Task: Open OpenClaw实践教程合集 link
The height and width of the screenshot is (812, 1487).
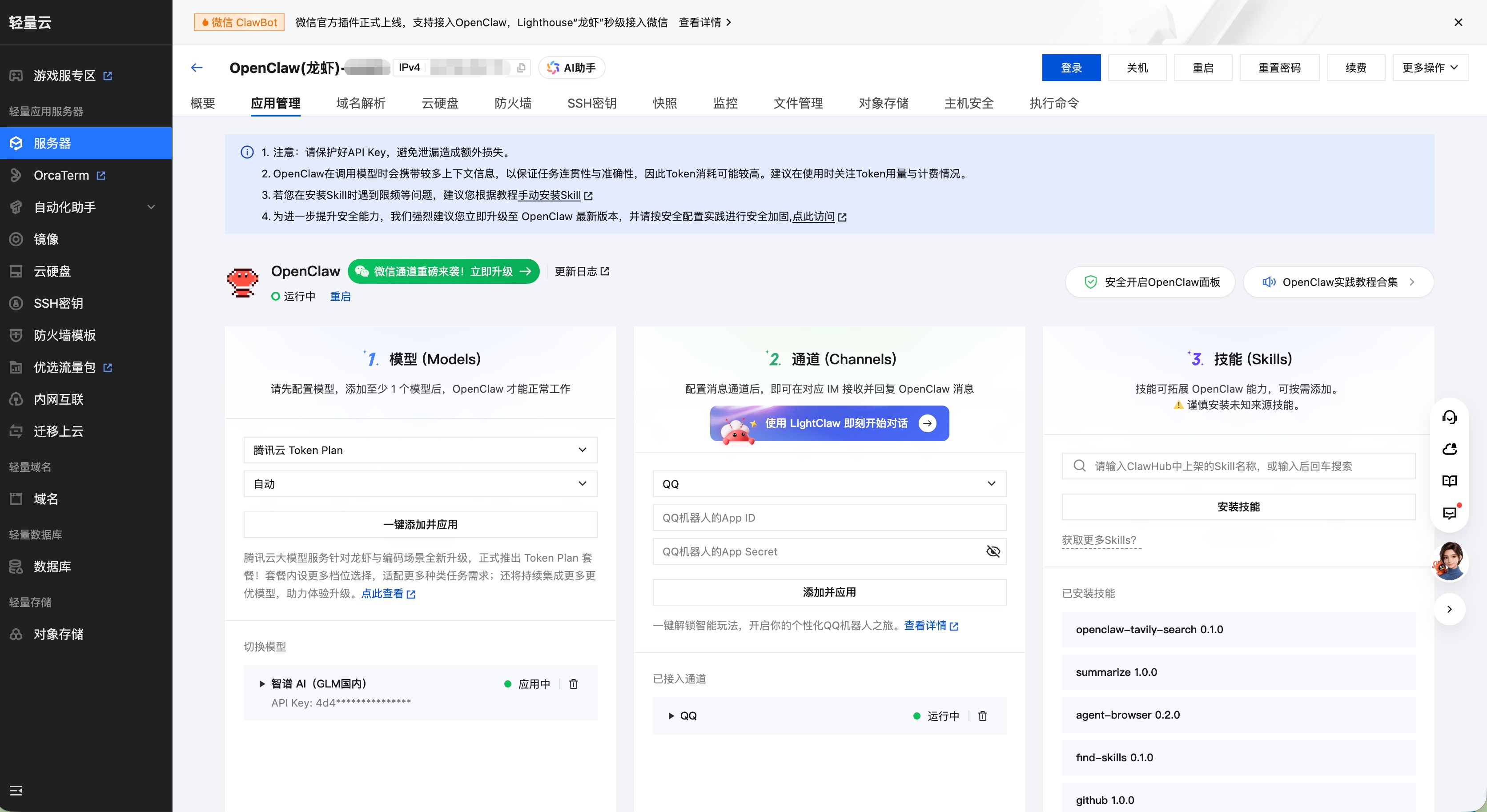Action: coord(1338,282)
